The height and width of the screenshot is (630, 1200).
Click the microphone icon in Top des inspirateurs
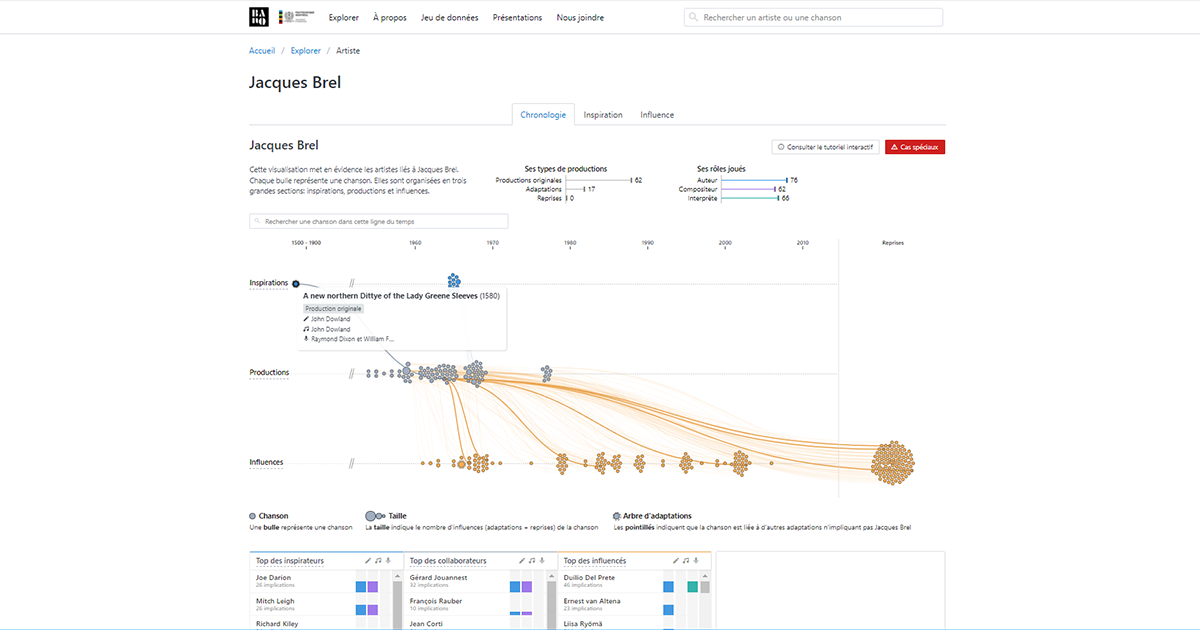coord(387,561)
